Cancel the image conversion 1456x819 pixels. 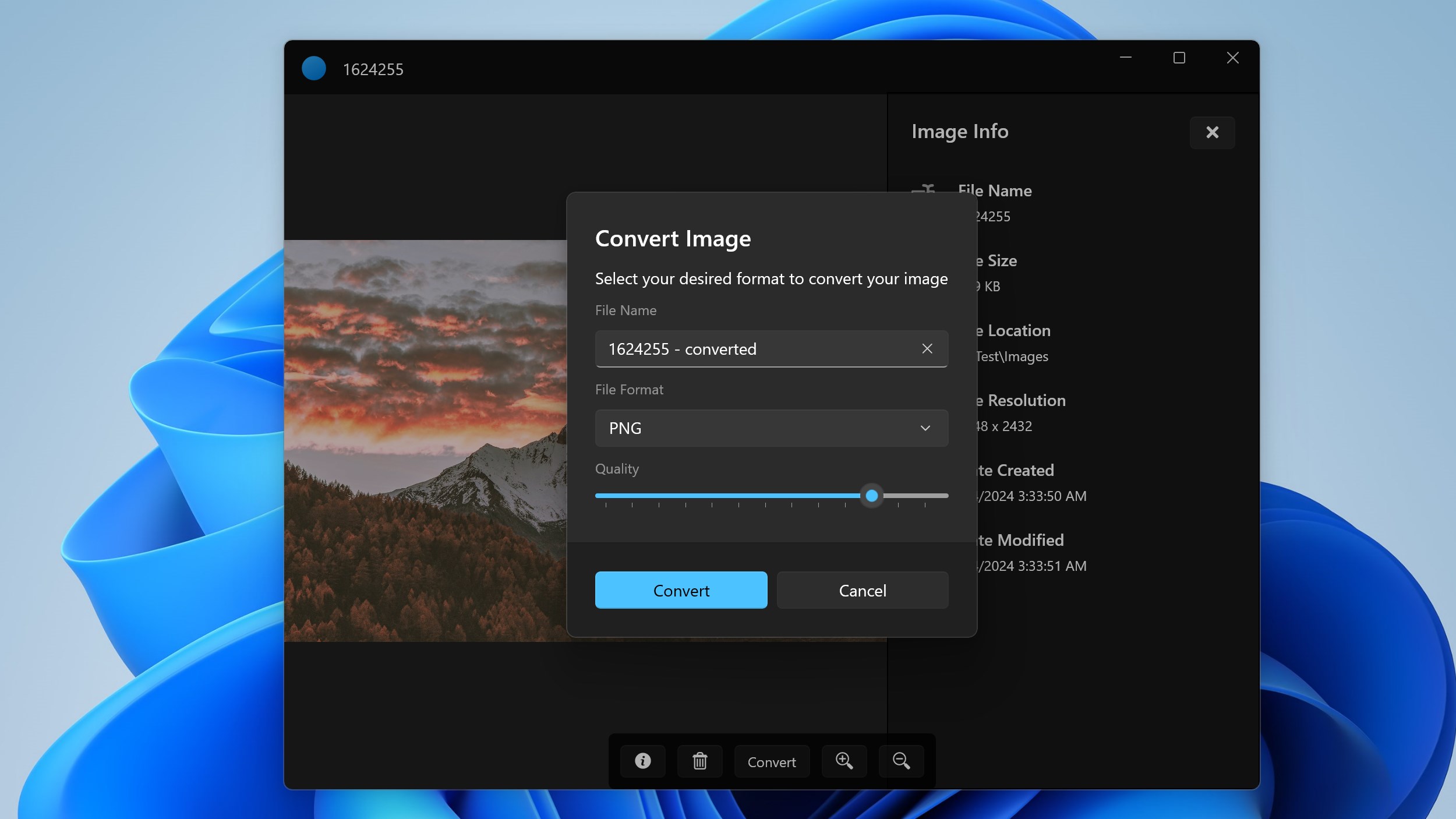point(863,590)
